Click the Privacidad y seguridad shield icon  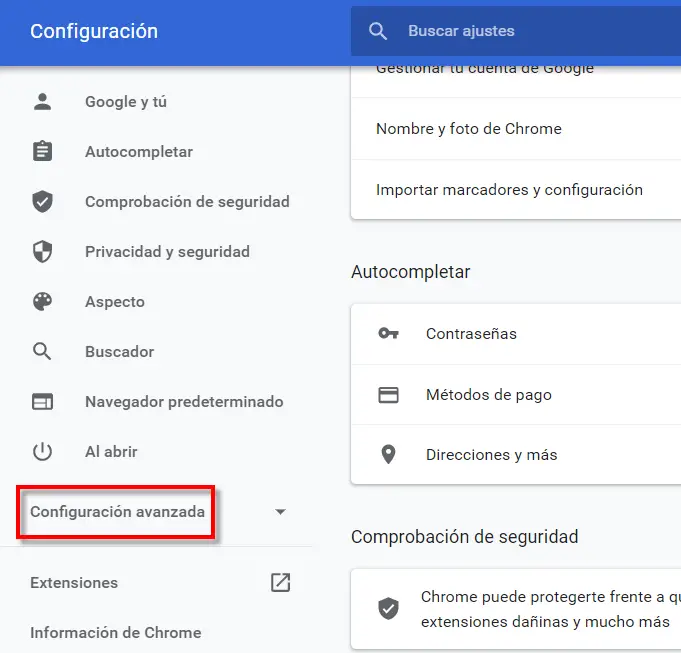click(42, 252)
